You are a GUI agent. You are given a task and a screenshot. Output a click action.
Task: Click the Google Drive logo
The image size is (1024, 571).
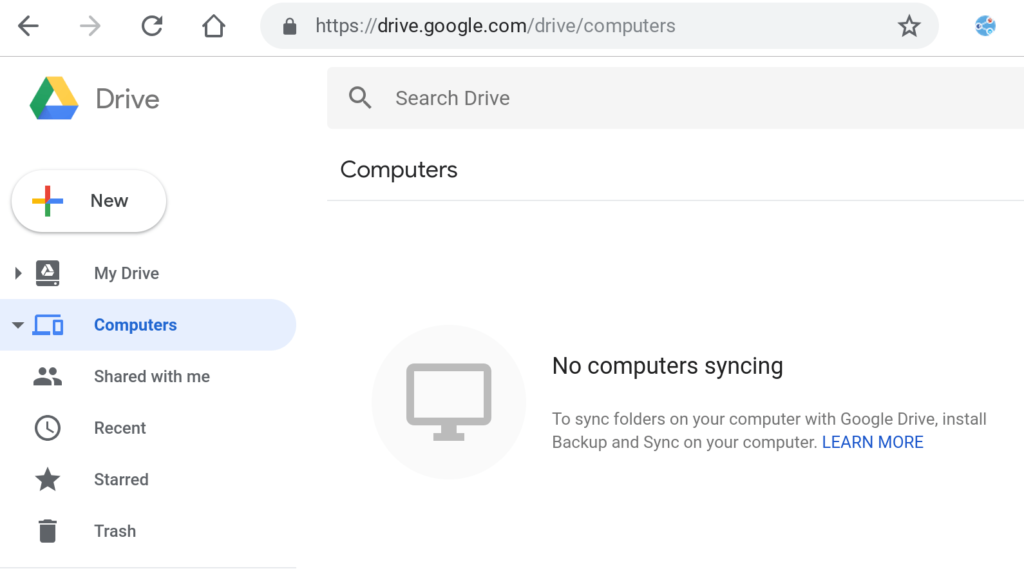pyautogui.click(x=54, y=99)
